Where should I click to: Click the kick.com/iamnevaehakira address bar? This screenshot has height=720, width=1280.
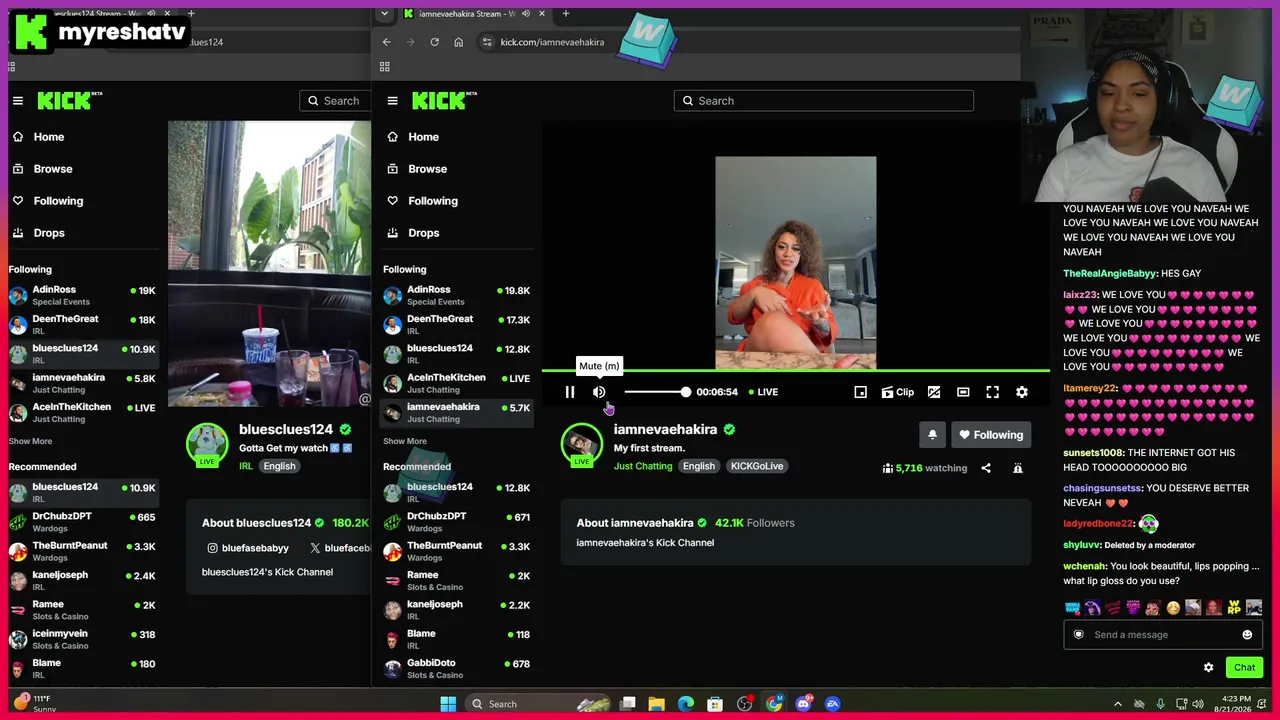552,42
